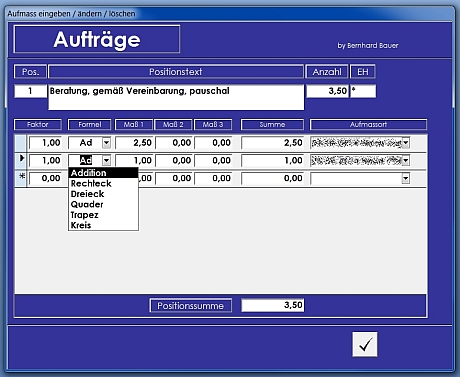Click the Aufmassort column header
Image resolution: width=460 pixels, height=377 pixels.
(368, 125)
